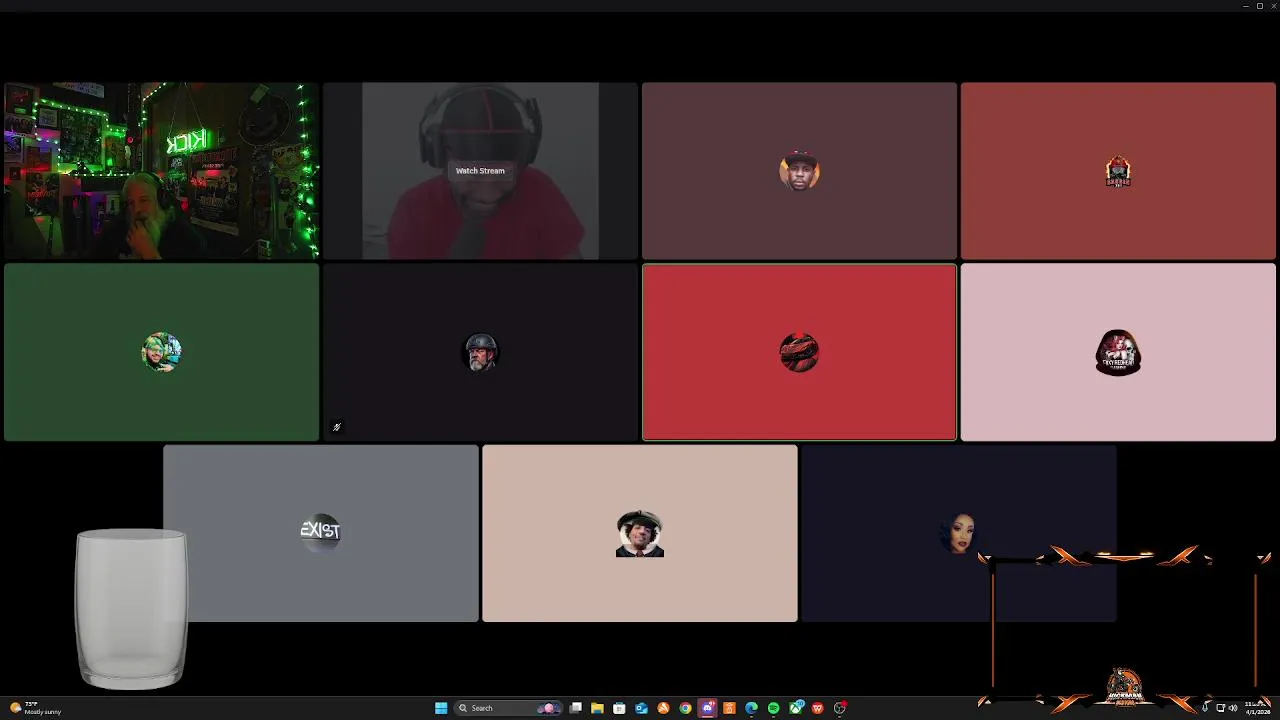Open the weather widget showing Mostly sunny
The width and height of the screenshot is (1280, 720).
coord(36,708)
